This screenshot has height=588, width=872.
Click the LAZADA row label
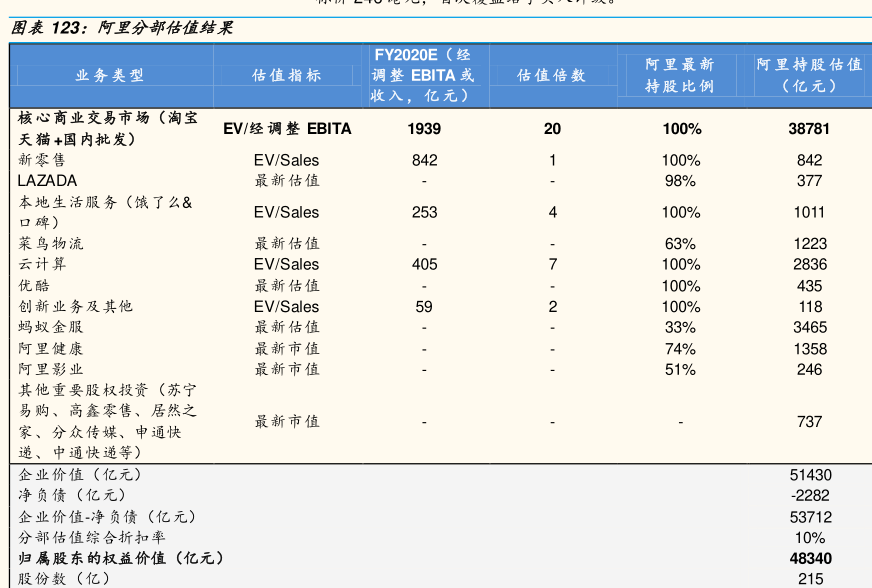pyautogui.click(x=47, y=181)
